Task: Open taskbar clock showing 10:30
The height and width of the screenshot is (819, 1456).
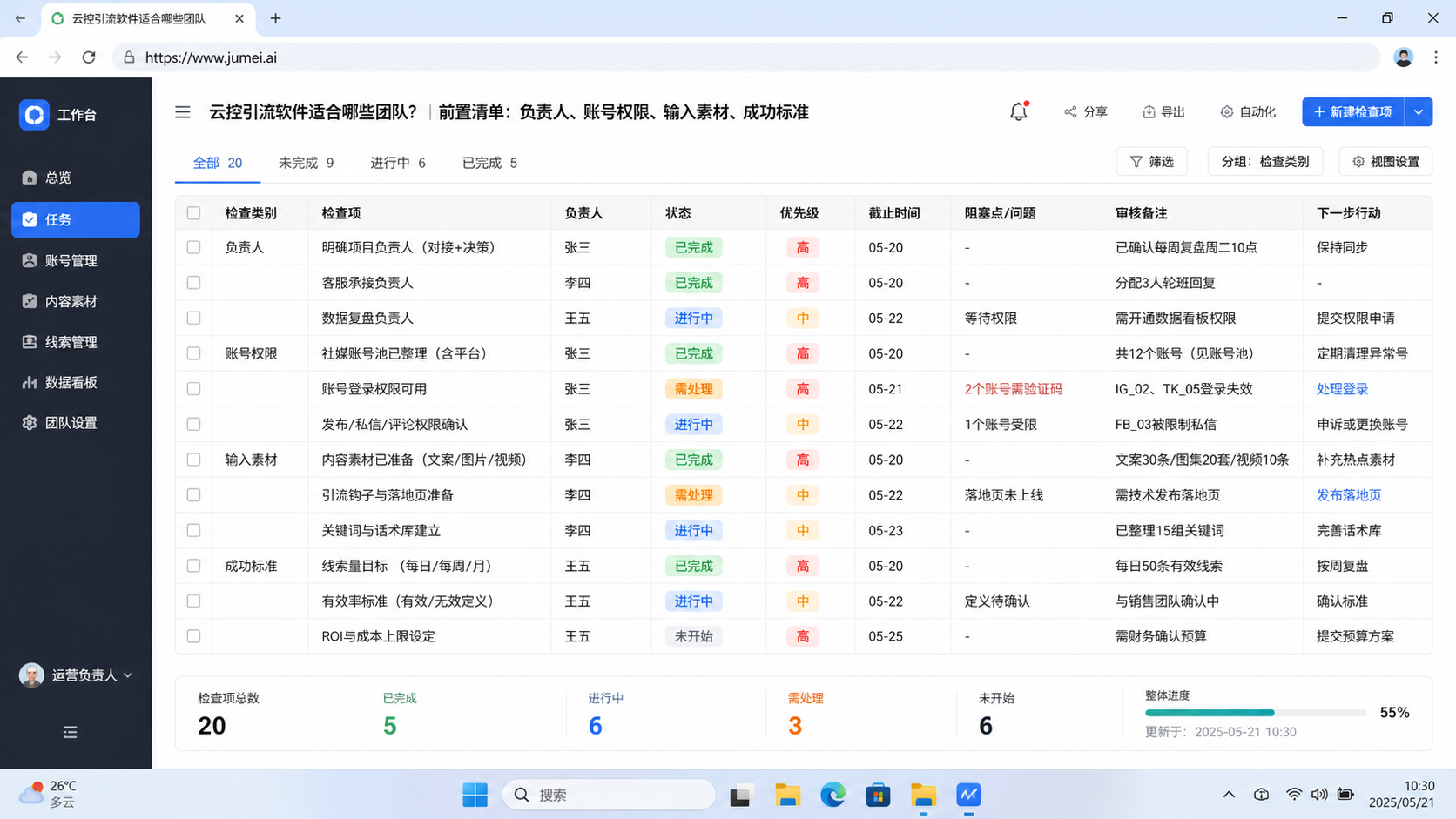Action: [1401, 794]
